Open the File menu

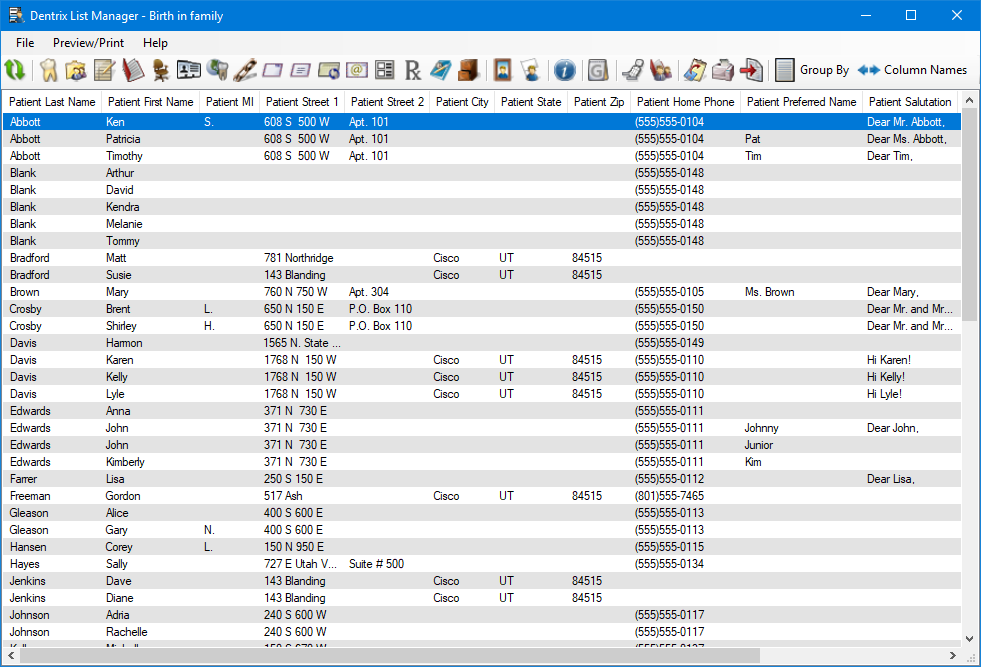coord(25,43)
